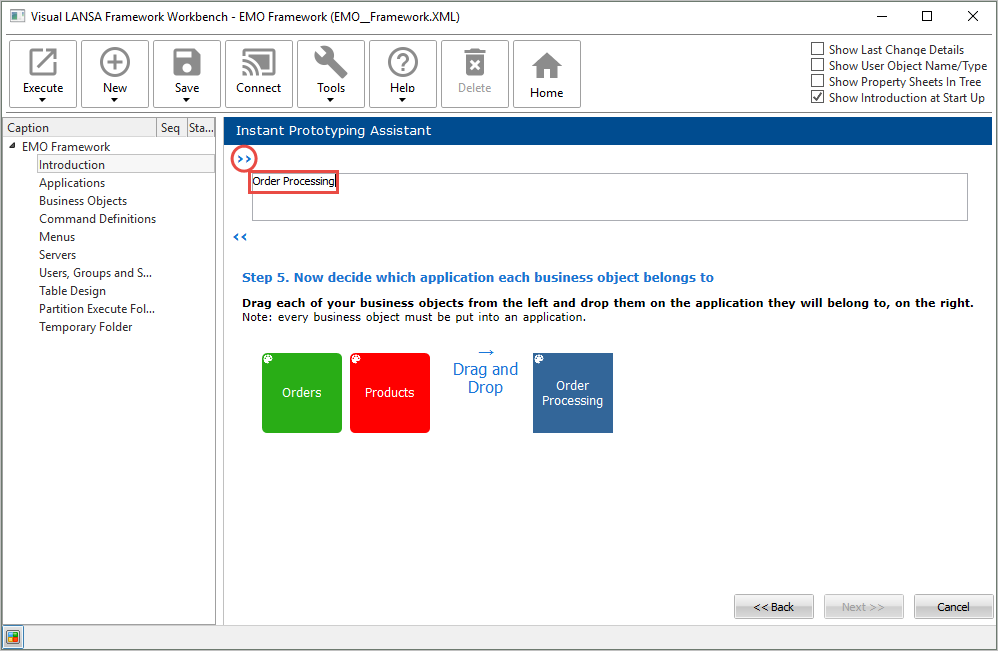Maximize the Framework Workbench window
The image size is (998, 651).
[927, 16]
